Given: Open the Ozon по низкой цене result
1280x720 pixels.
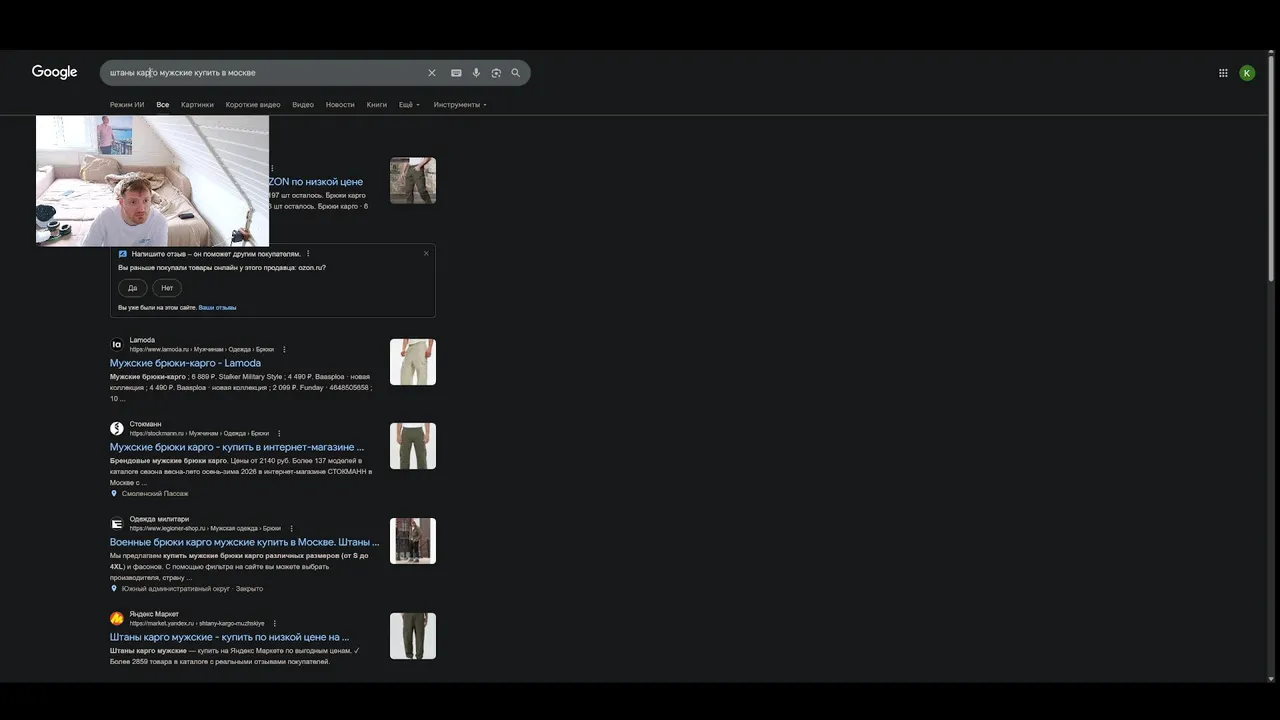Looking at the screenshot, I should click(x=316, y=182).
